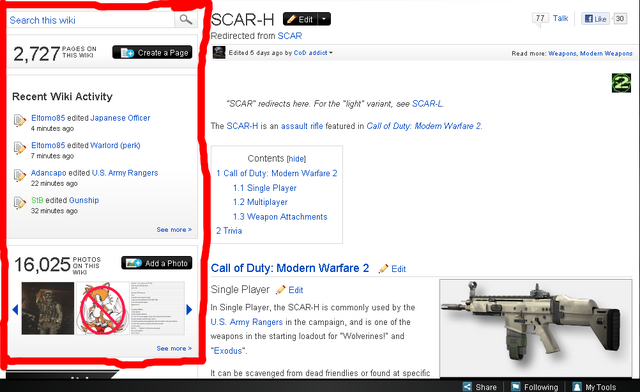Click the 30 likes counter
The image size is (640, 392).
pyautogui.click(x=620, y=18)
